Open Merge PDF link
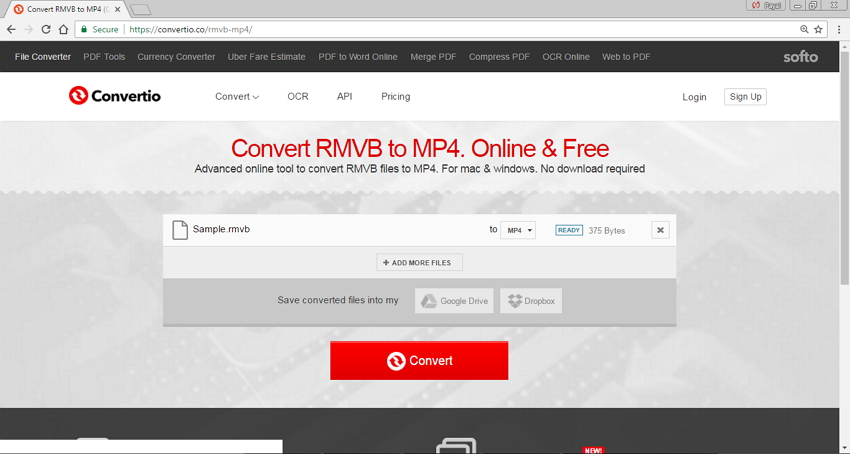The height and width of the screenshot is (454, 850). coord(433,57)
